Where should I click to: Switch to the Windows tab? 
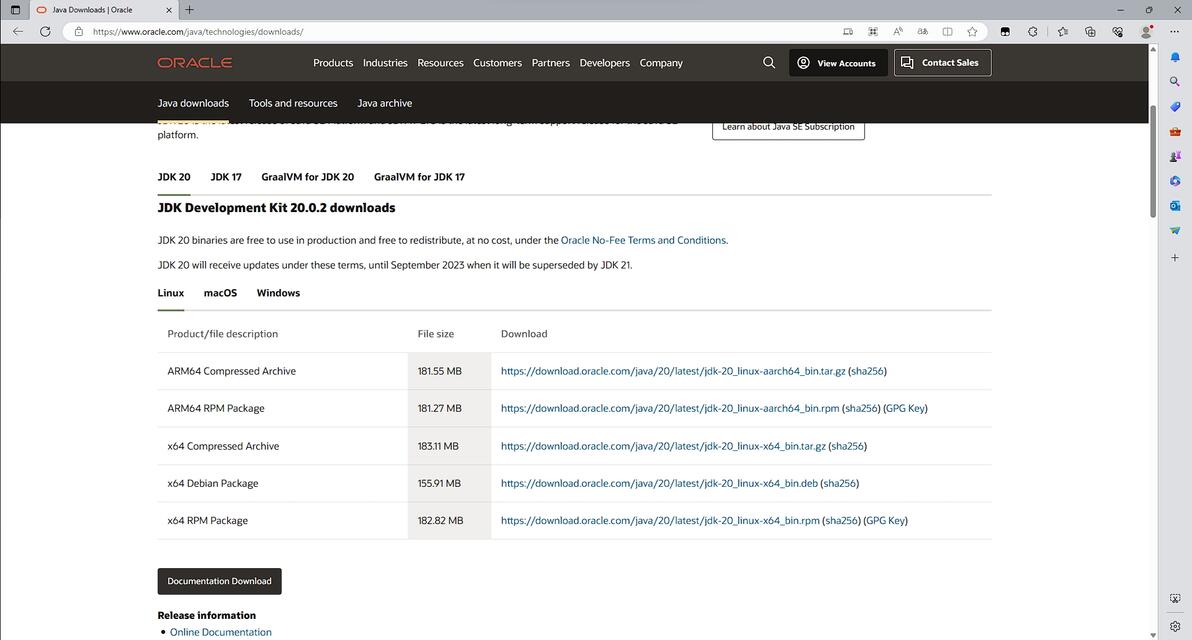click(278, 293)
